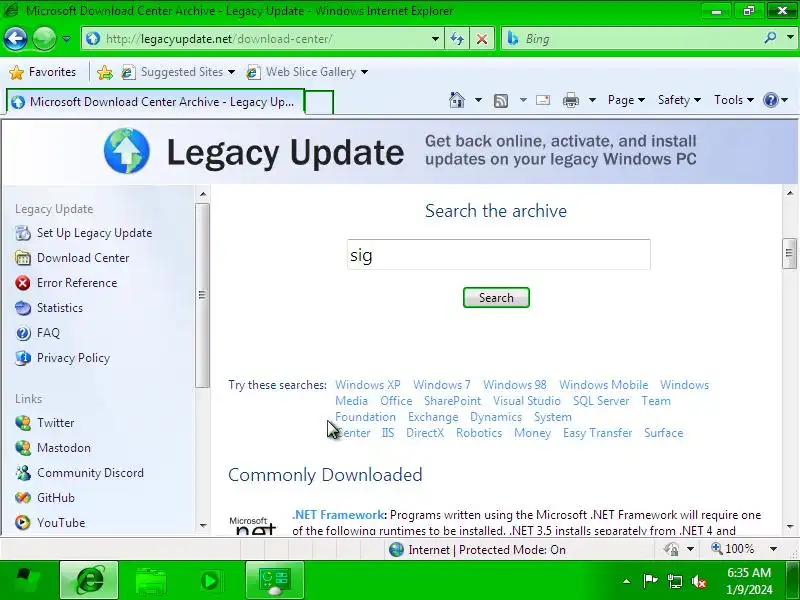This screenshot has width=800, height=600.
Task: Open the Page menu
Action: point(626,100)
